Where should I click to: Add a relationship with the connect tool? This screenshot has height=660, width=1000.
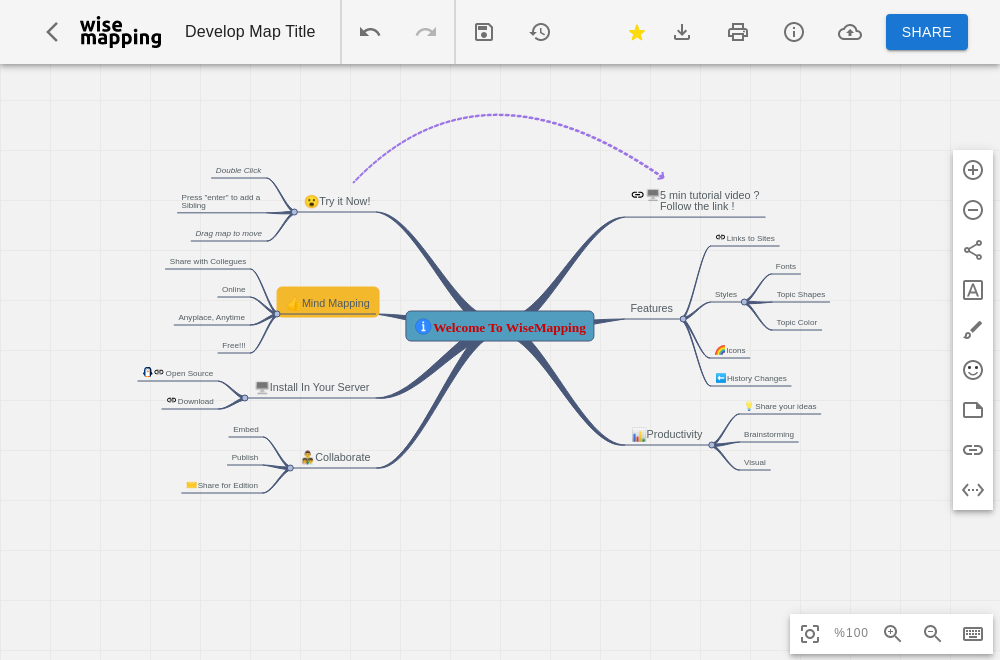pos(973,250)
